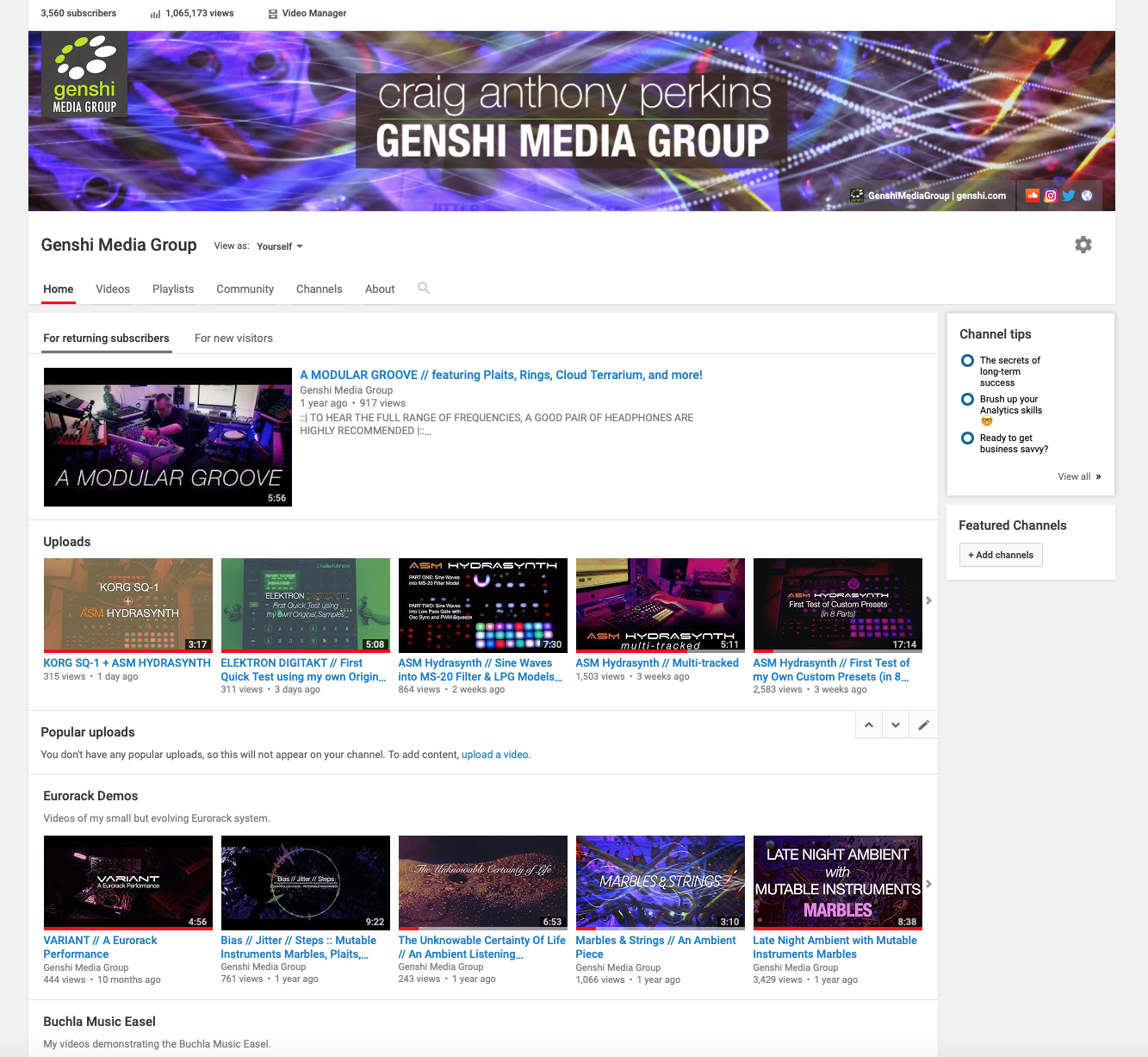
Task: Open the 'View as: Yourself' dropdown
Action: [280, 246]
